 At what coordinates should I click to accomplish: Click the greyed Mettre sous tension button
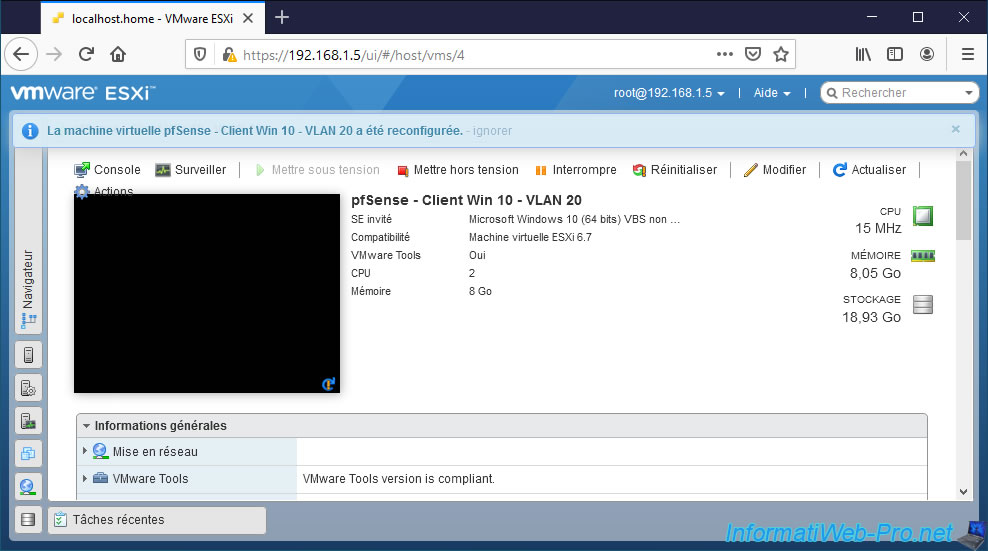(x=318, y=170)
